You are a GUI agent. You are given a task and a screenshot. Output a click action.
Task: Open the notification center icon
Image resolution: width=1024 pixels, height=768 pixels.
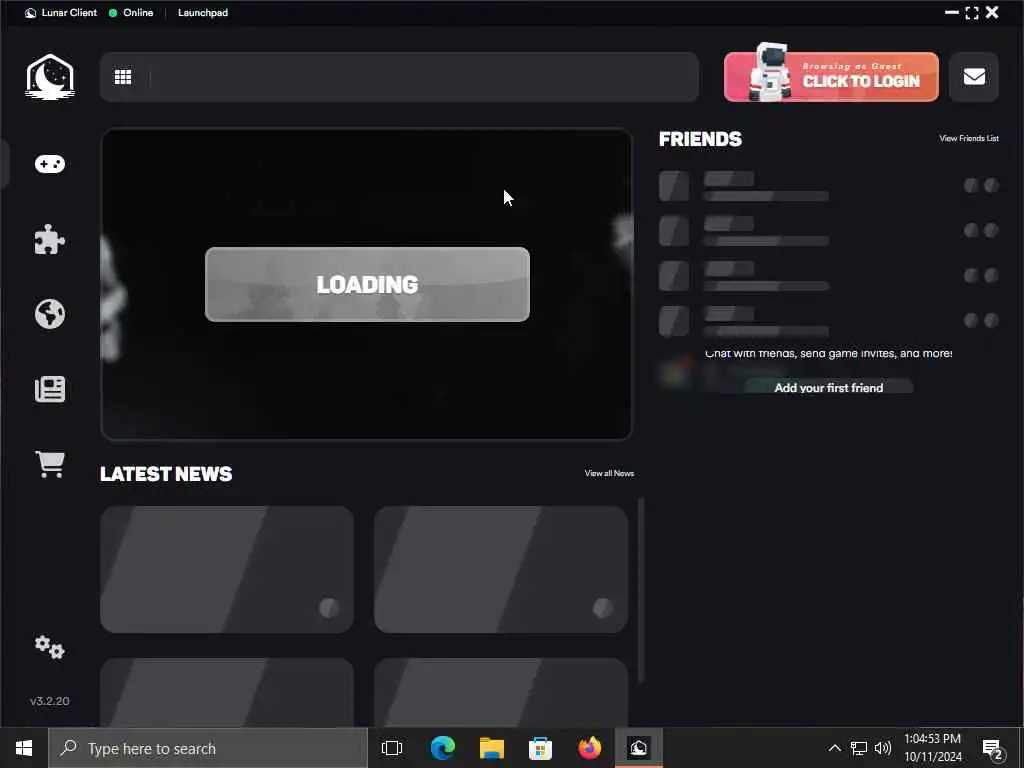(993, 748)
